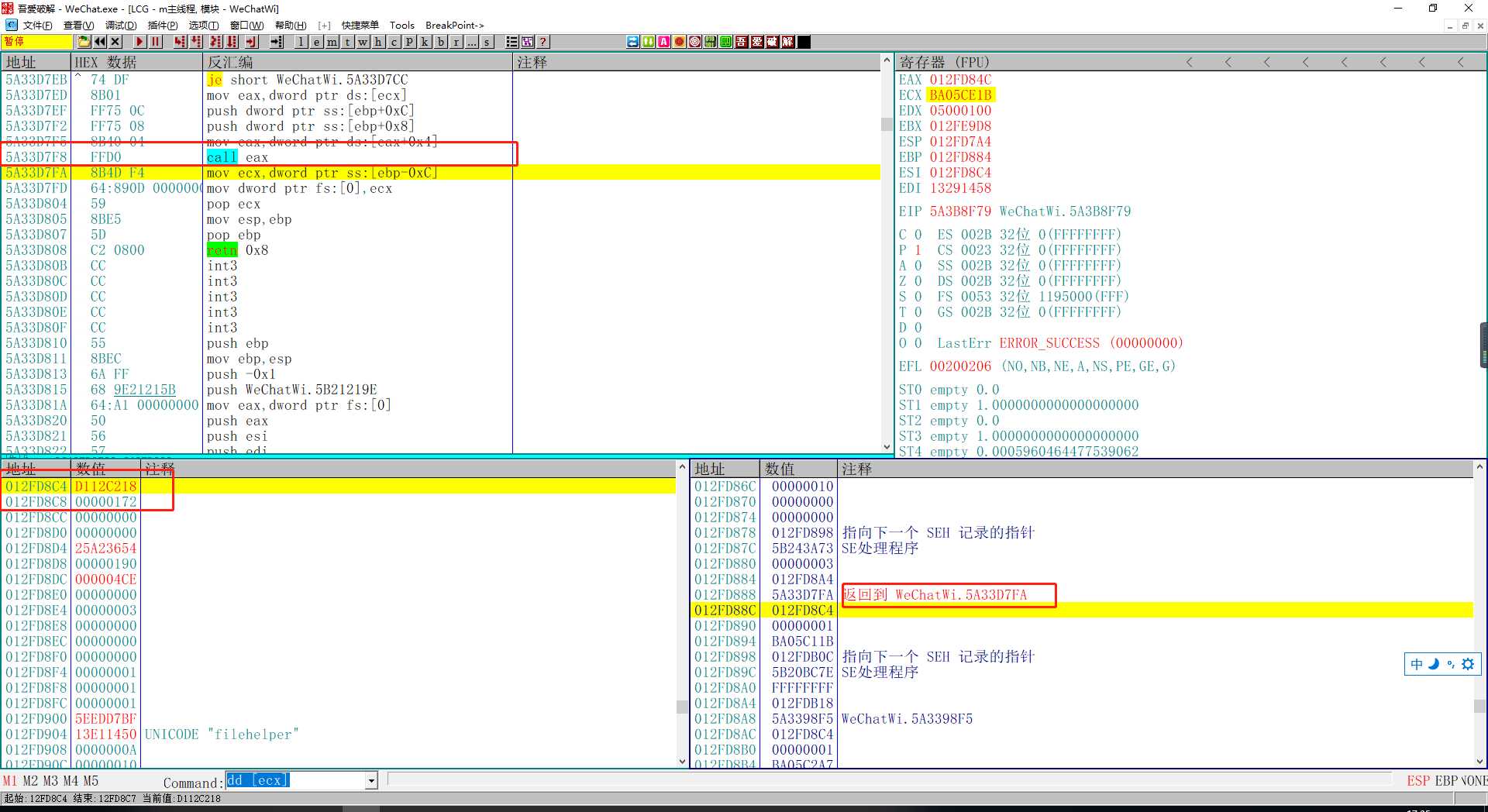Click the scroll-up arrow of the disassembly pane
This screenshot has height=812, width=1488.
coord(887,61)
